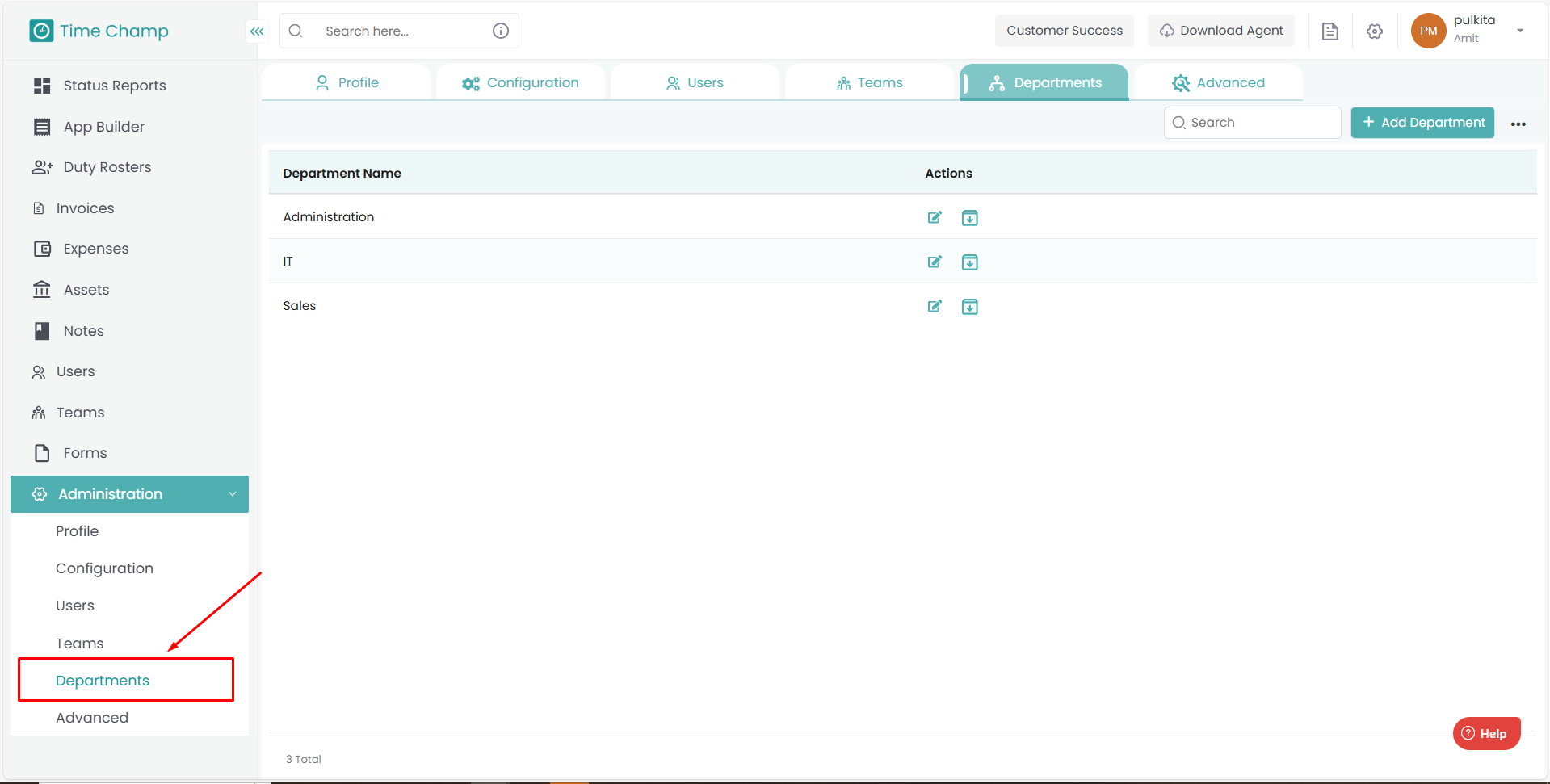1550x784 pixels.
Task: Click the edit icon for Administration department
Action: (935, 217)
